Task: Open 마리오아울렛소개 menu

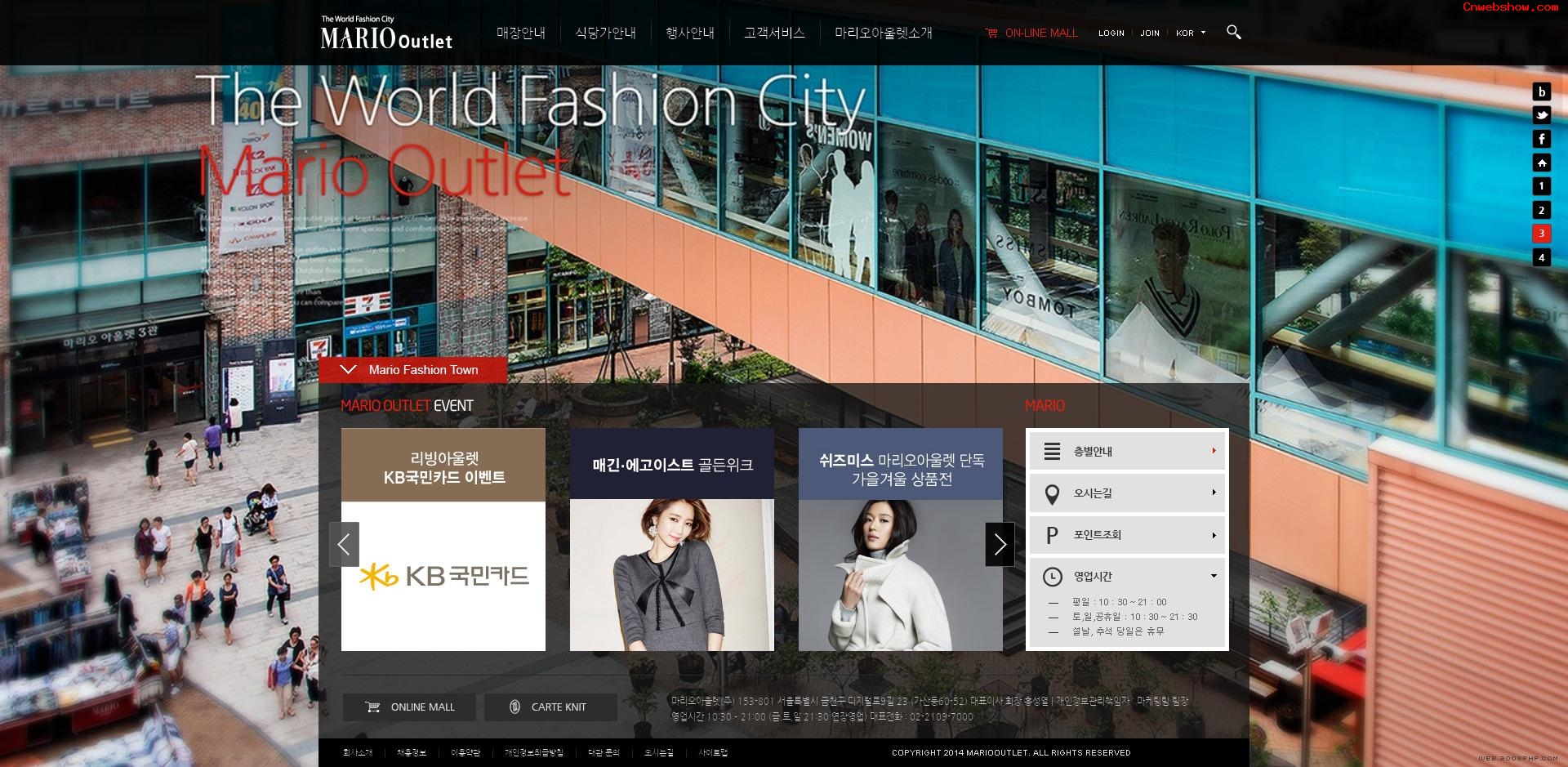Action: pos(883,33)
